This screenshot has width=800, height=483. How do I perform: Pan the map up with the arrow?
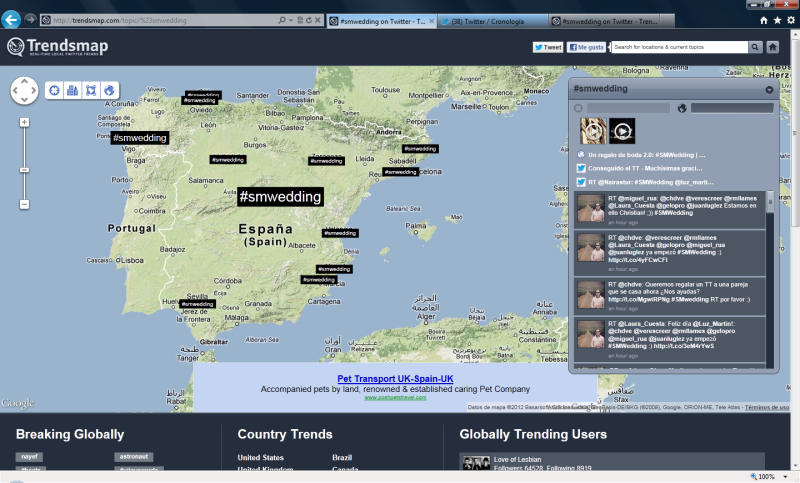(24, 82)
